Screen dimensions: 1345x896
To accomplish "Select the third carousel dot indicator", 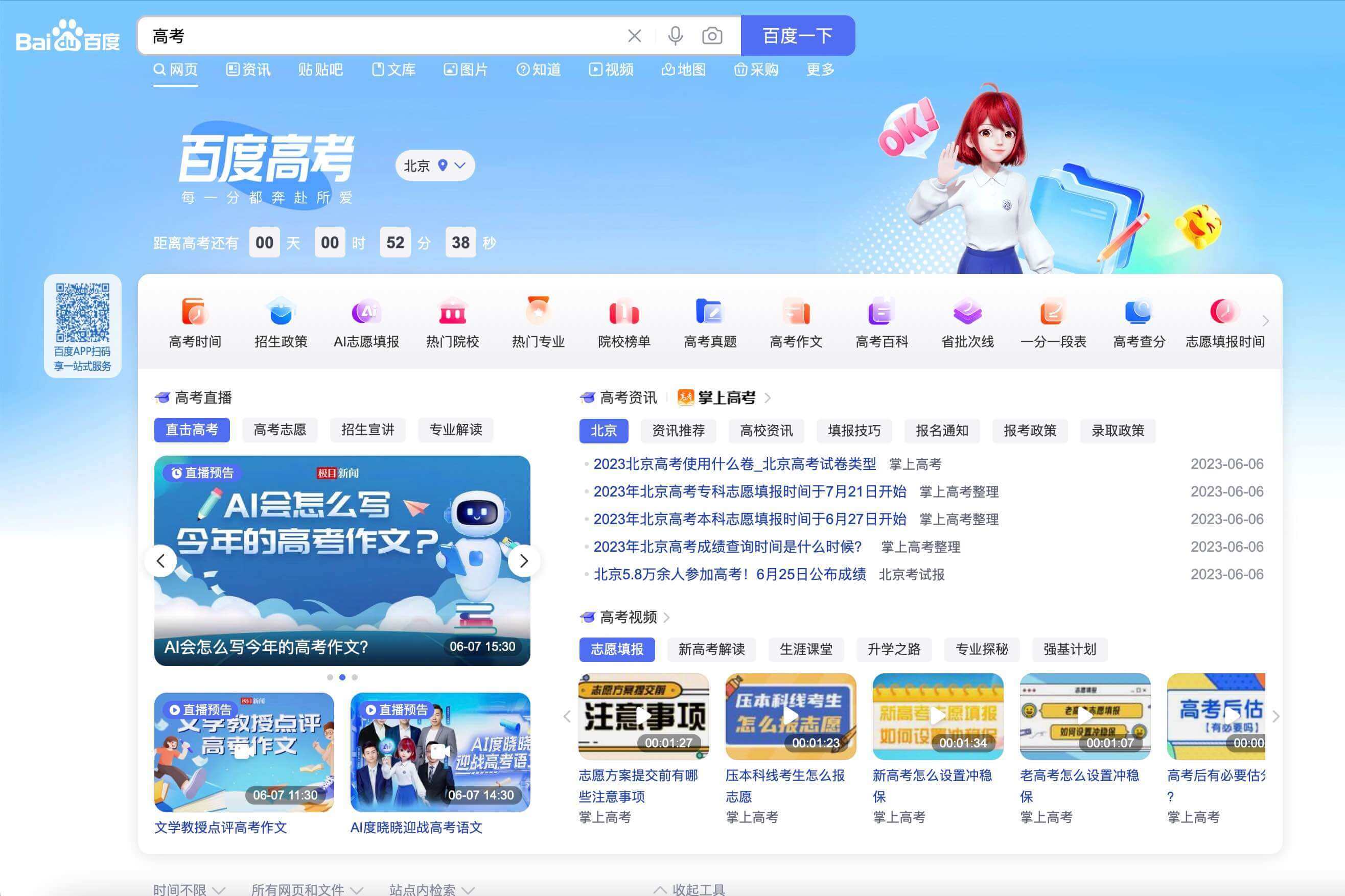I will pyautogui.click(x=355, y=677).
